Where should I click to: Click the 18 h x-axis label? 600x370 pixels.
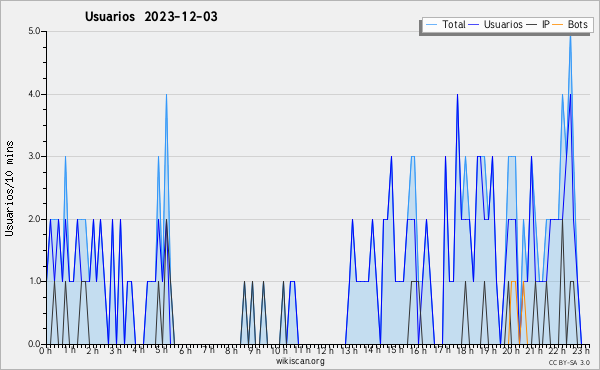pyautogui.click(x=465, y=350)
